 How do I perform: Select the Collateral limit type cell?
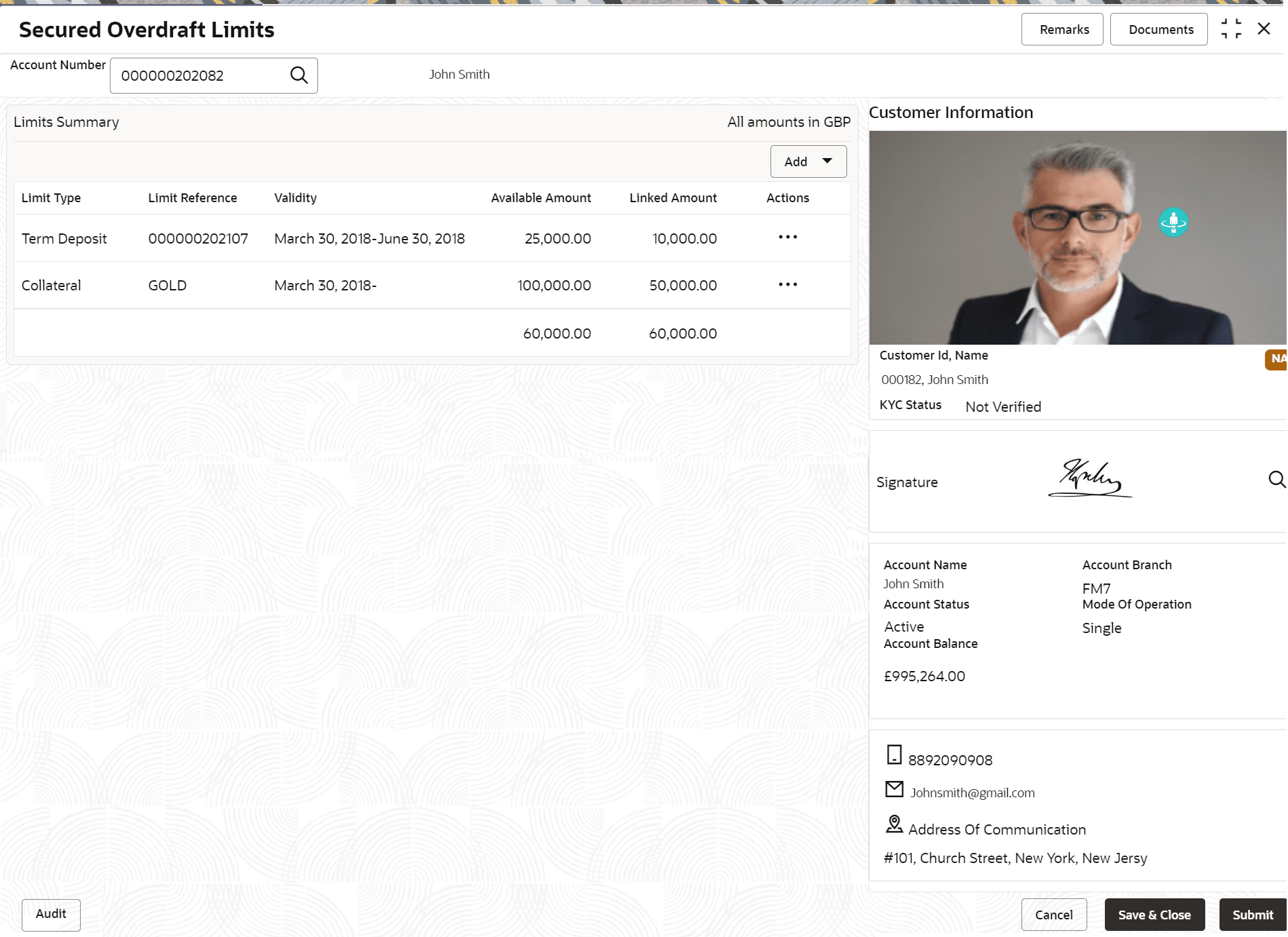[x=51, y=286]
